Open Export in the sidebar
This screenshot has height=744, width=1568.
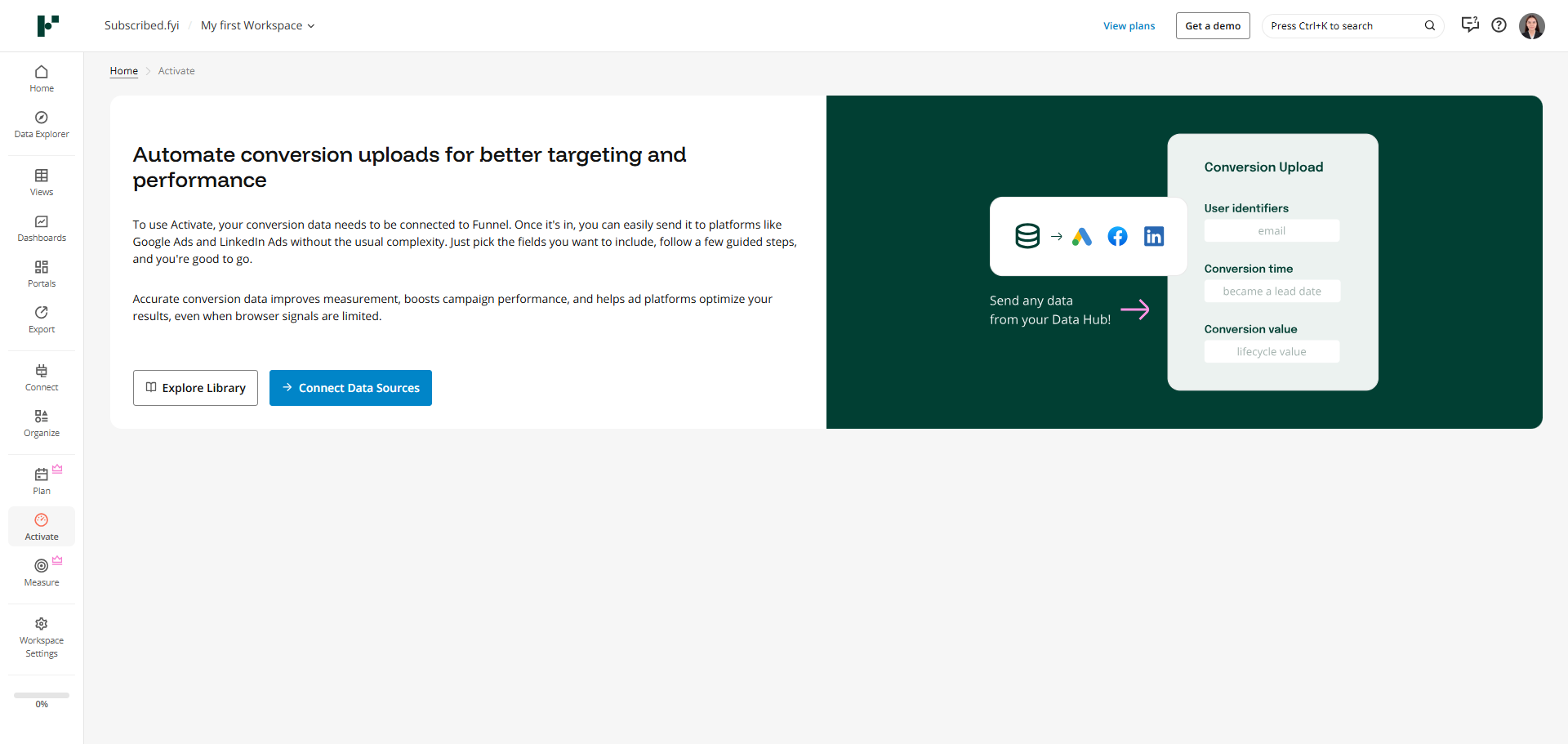click(42, 319)
